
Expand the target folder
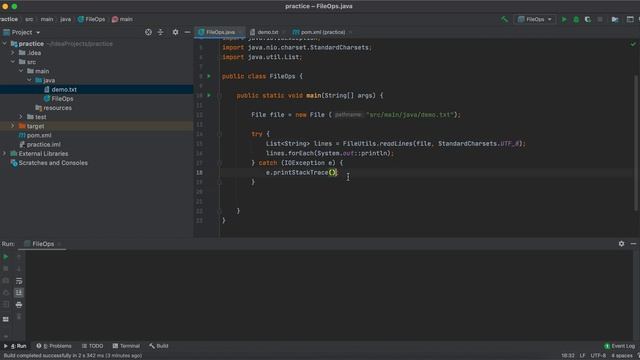click(x=13, y=126)
